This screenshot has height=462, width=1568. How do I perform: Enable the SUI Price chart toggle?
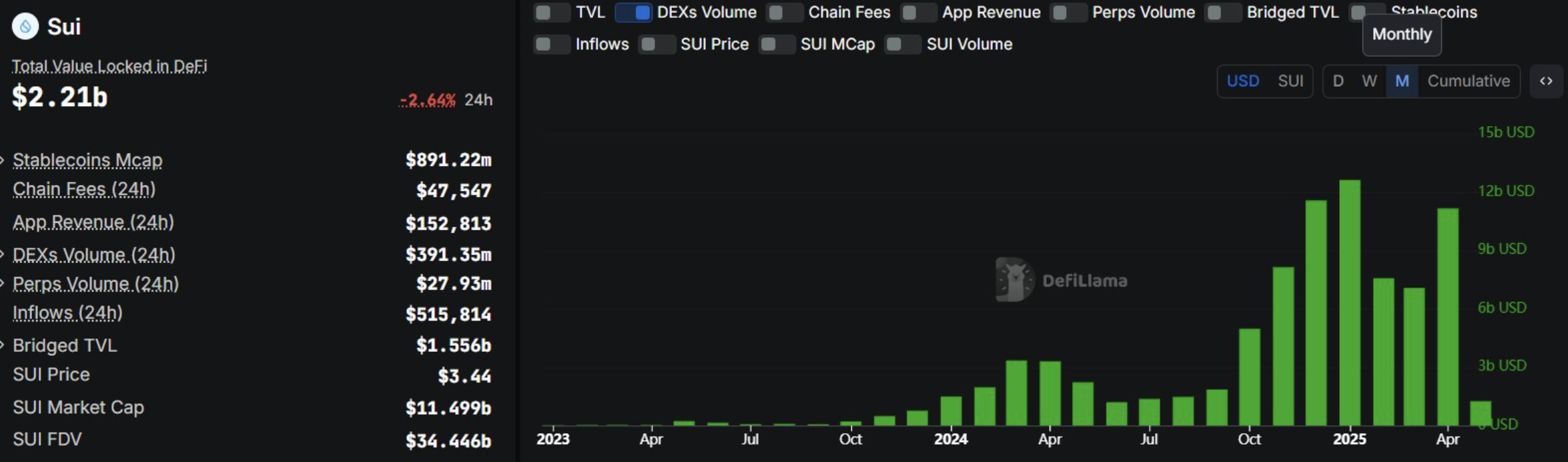tap(657, 44)
